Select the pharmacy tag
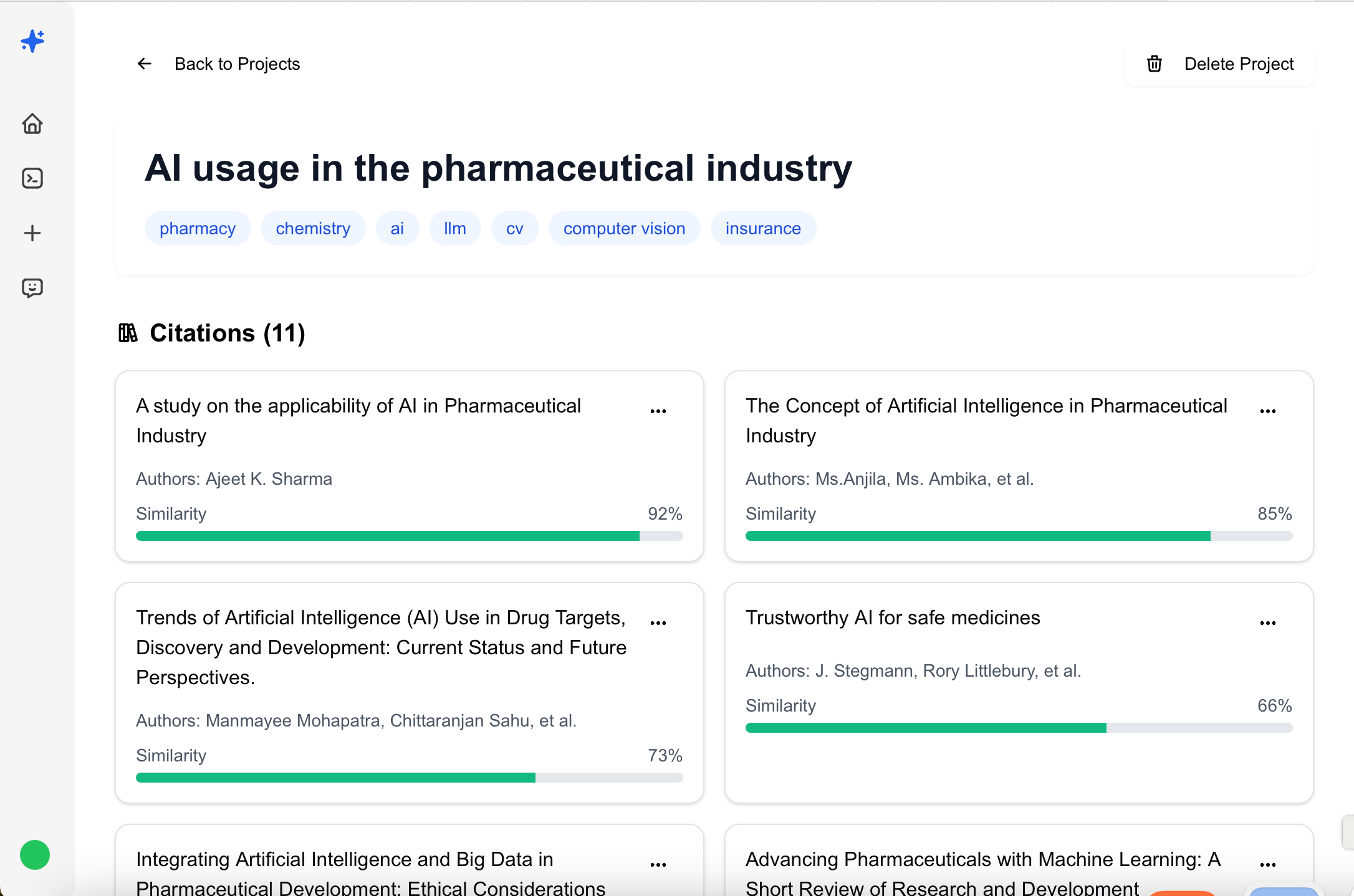The height and width of the screenshot is (896, 1354). point(198,229)
